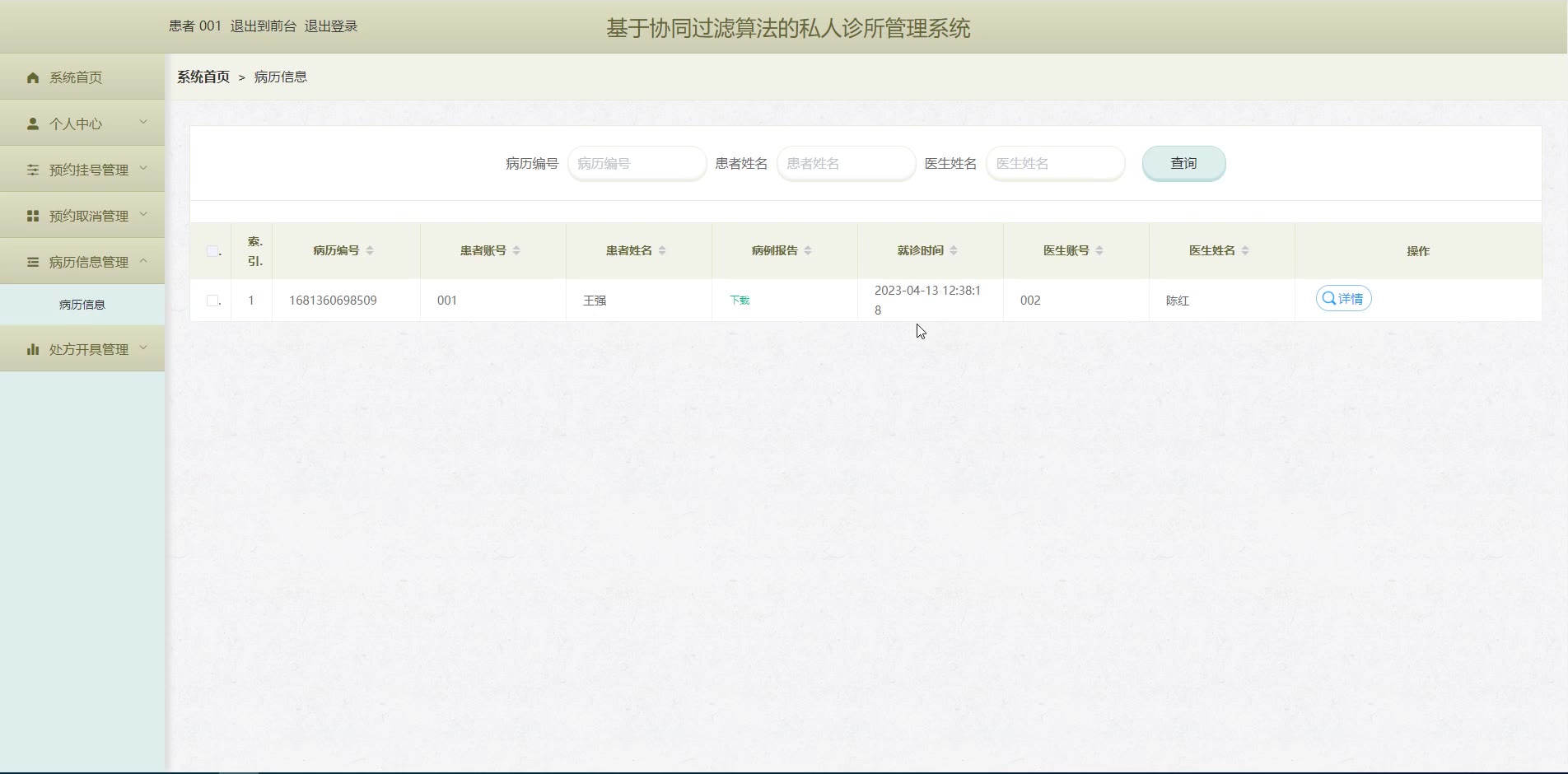Open the 预约挂号管理 sidebar menu

[x=82, y=170]
